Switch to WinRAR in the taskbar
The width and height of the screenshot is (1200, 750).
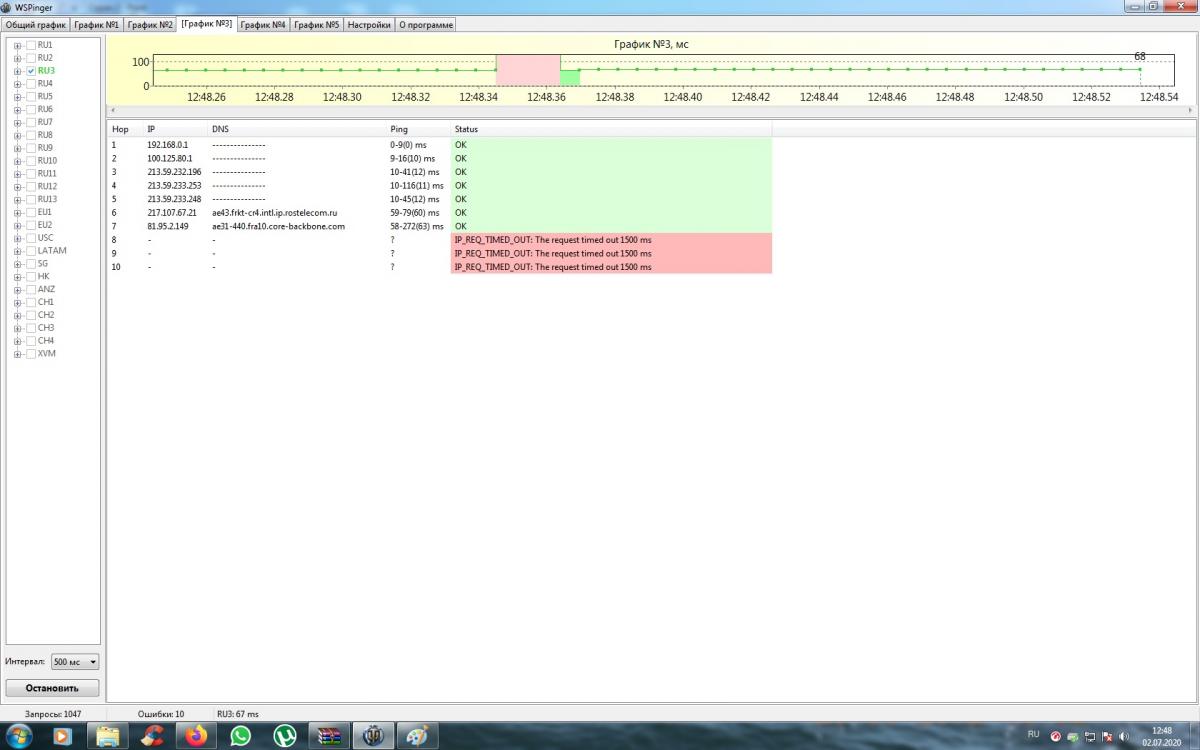[329, 736]
